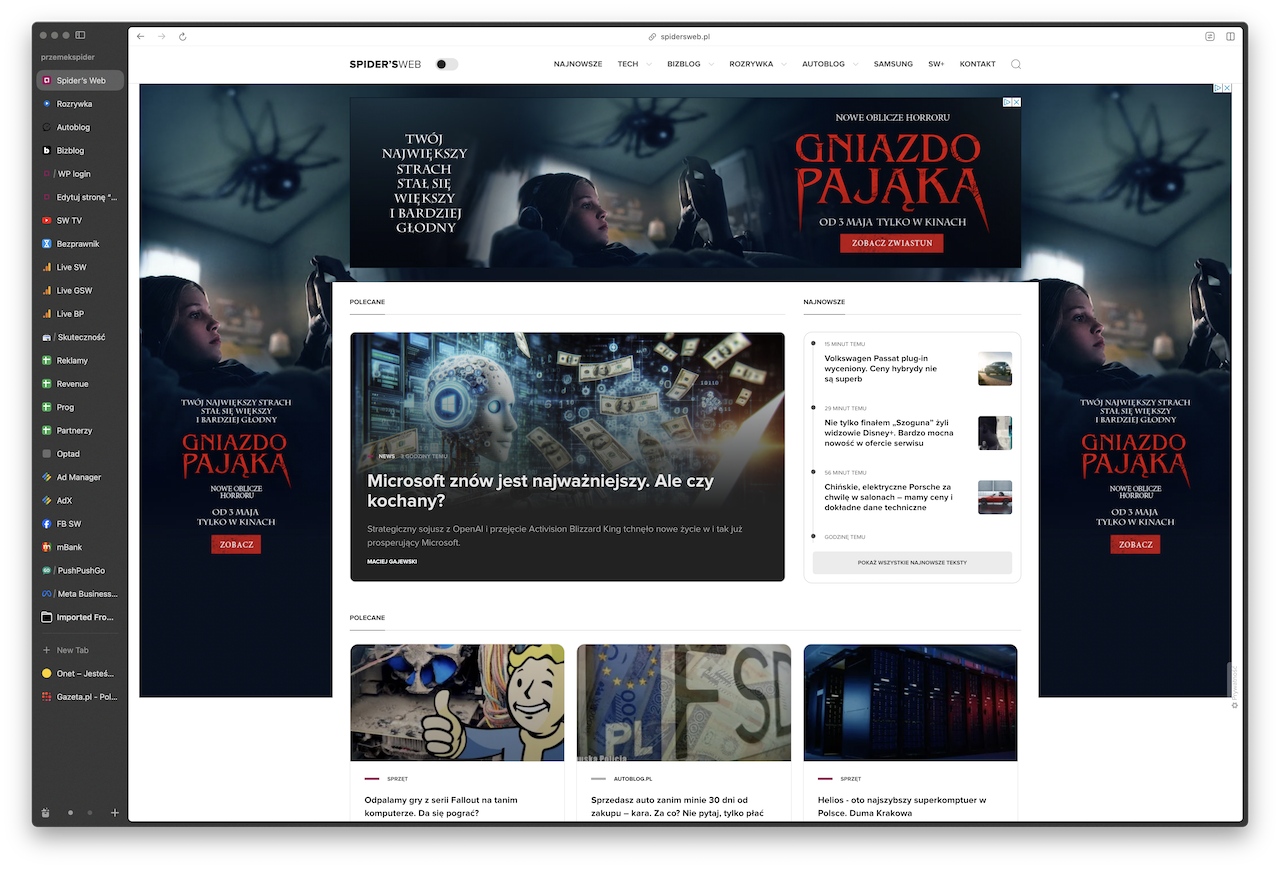Toggle the Arc sidebar visibility icon
The height and width of the screenshot is (869, 1280).
81,35
